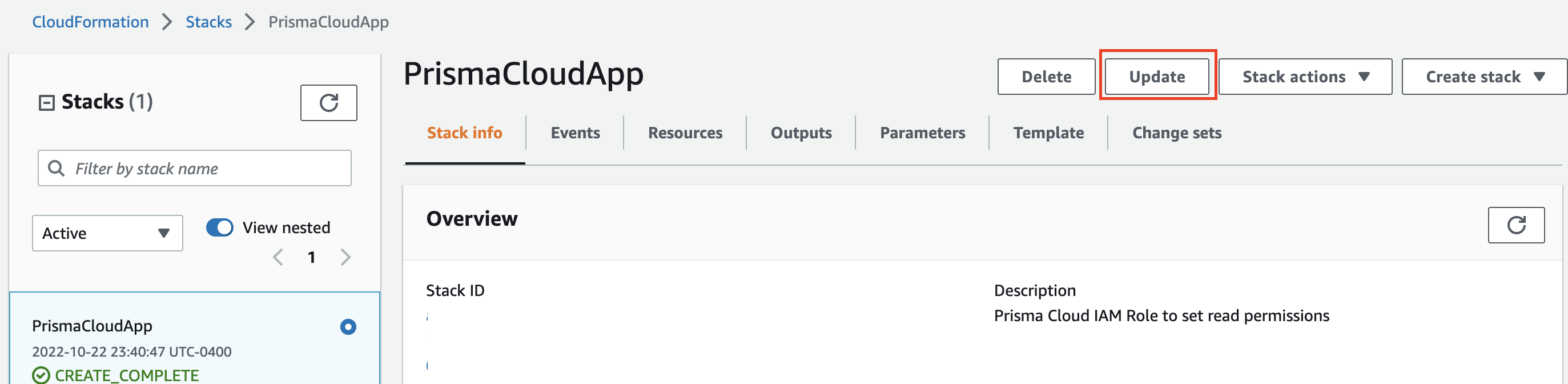Collapse the Stacks side panel
Screen dimensions: 1568x384
point(46,102)
